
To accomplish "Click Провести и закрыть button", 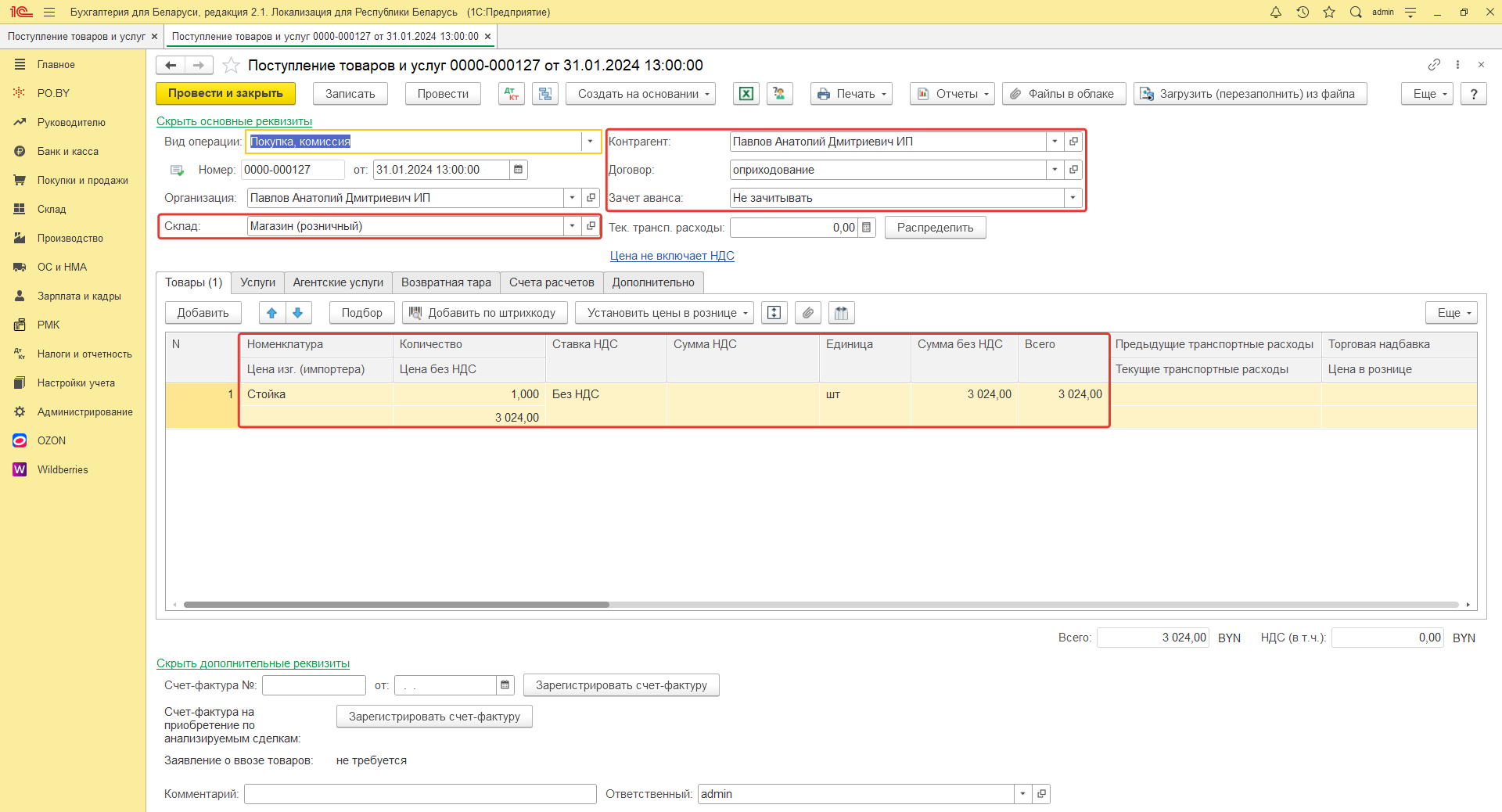I will 225,94.
